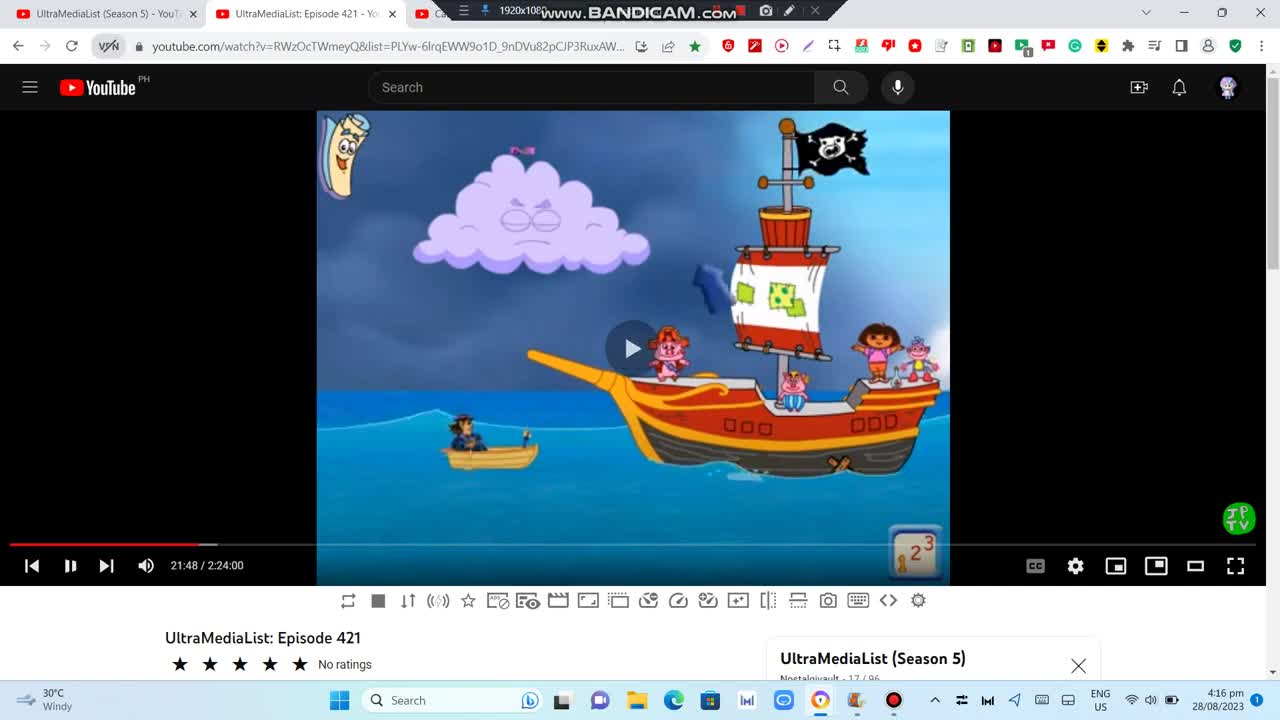1280x720 pixels.
Task: Open File Explorer from taskbar
Action: coord(637,700)
